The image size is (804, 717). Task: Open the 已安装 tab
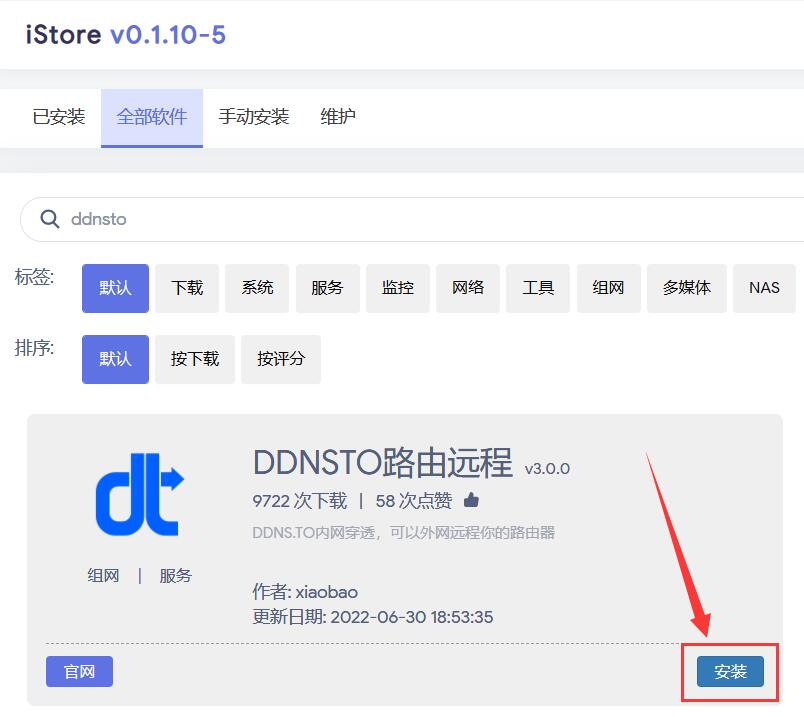59,117
